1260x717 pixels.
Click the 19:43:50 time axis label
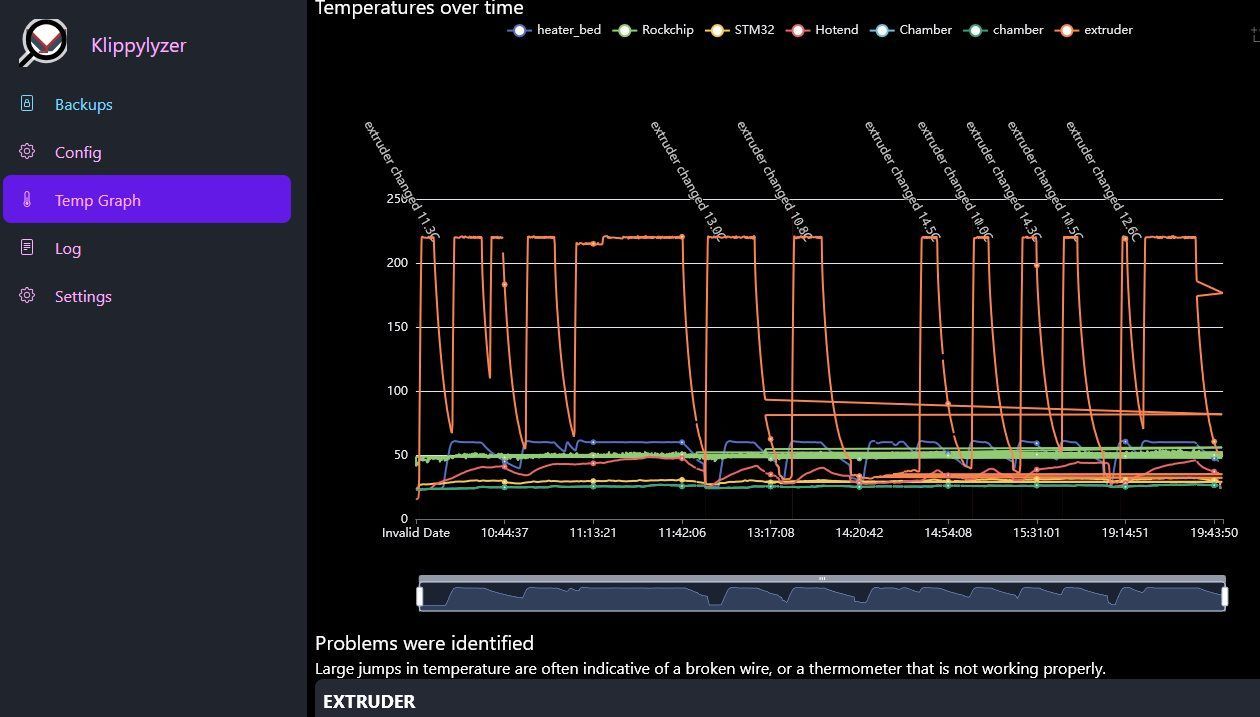click(1213, 533)
